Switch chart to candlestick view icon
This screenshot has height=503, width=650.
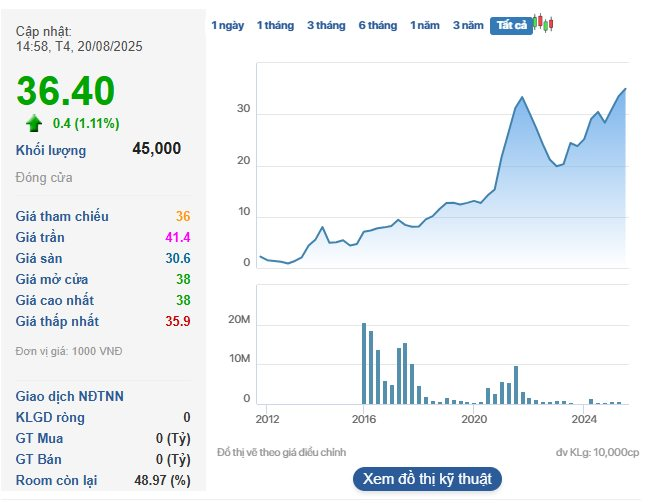click(543, 23)
